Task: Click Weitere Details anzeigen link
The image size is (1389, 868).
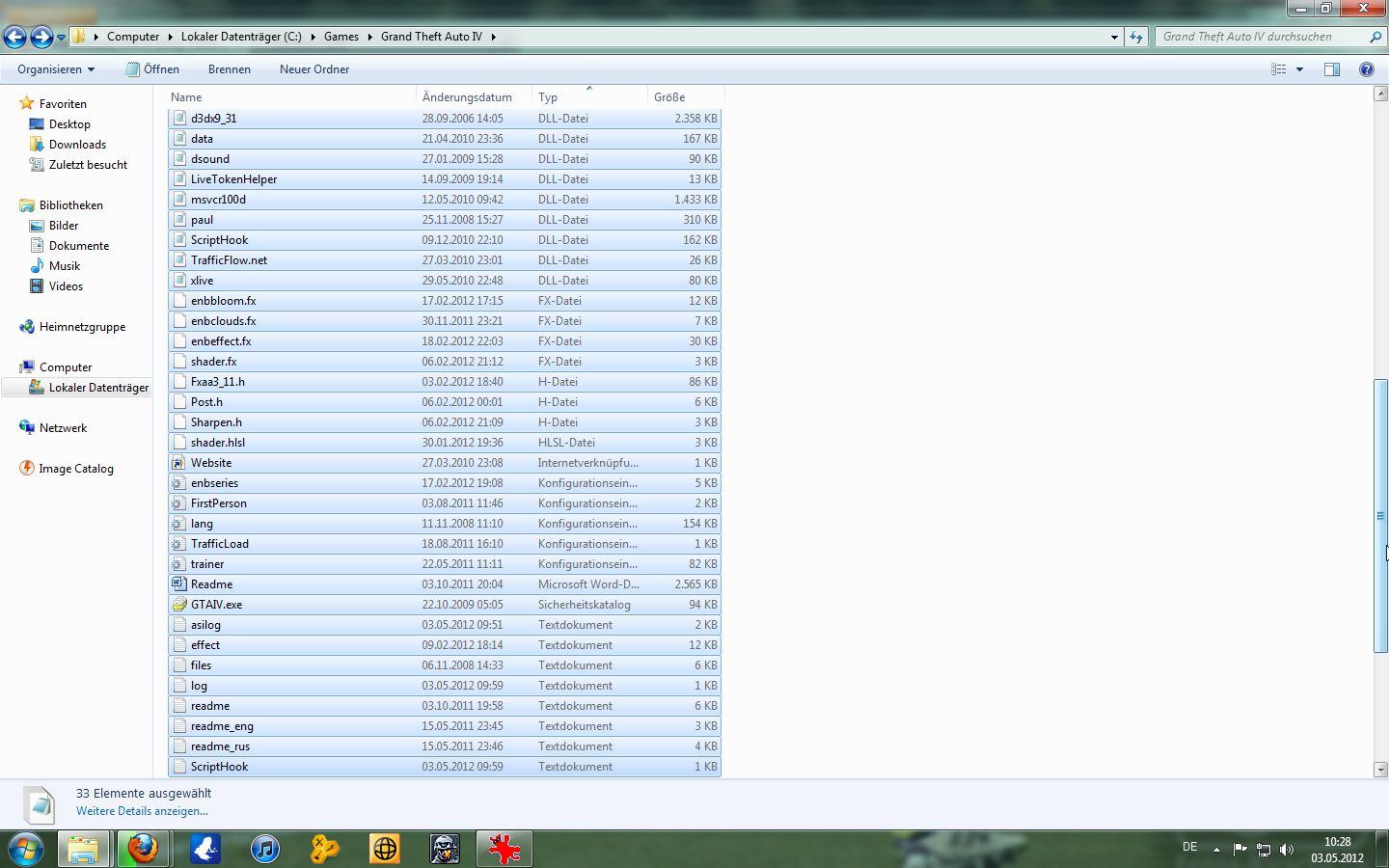Action: pyautogui.click(x=142, y=811)
